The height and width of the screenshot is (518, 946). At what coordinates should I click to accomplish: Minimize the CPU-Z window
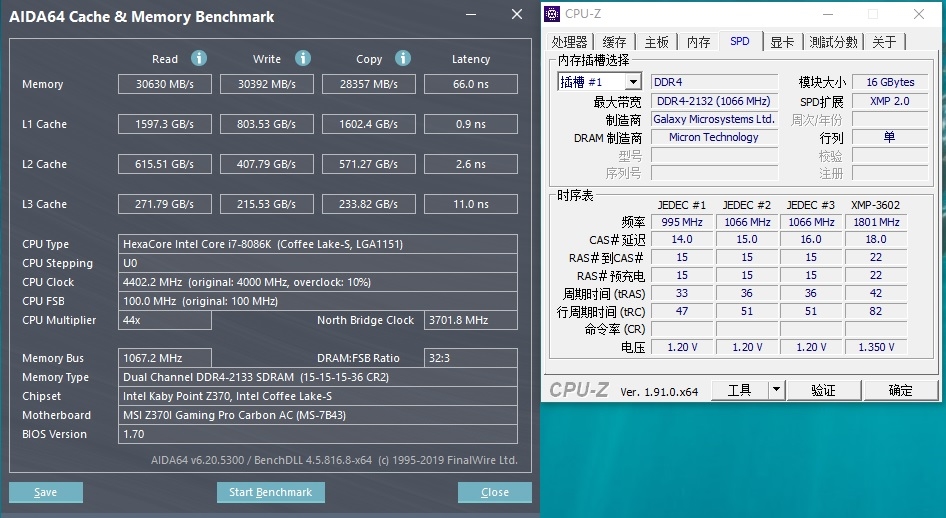tap(828, 14)
